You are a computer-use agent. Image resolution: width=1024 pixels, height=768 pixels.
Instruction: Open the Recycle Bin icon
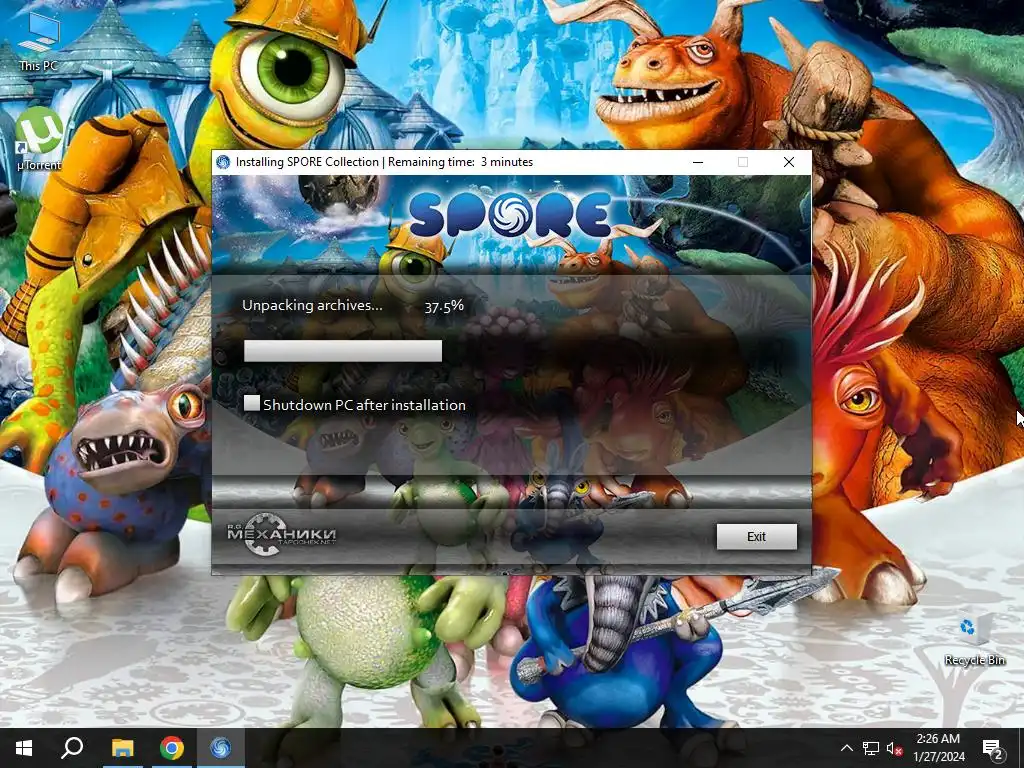click(x=974, y=640)
